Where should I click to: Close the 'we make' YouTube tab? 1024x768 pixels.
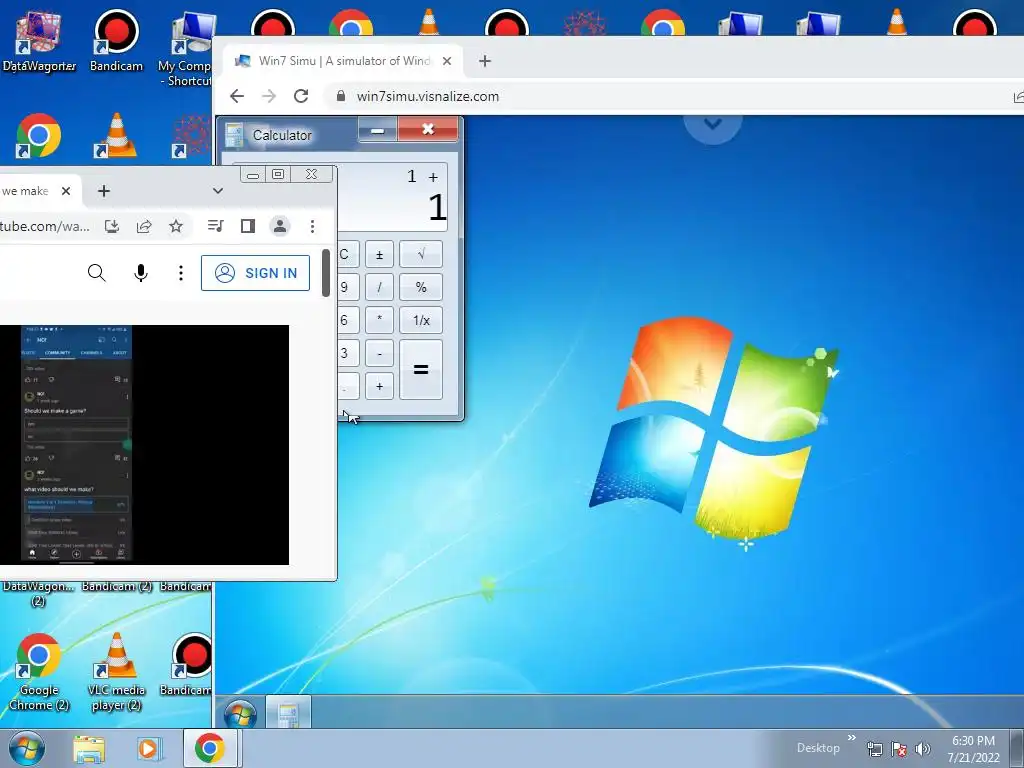[65, 191]
